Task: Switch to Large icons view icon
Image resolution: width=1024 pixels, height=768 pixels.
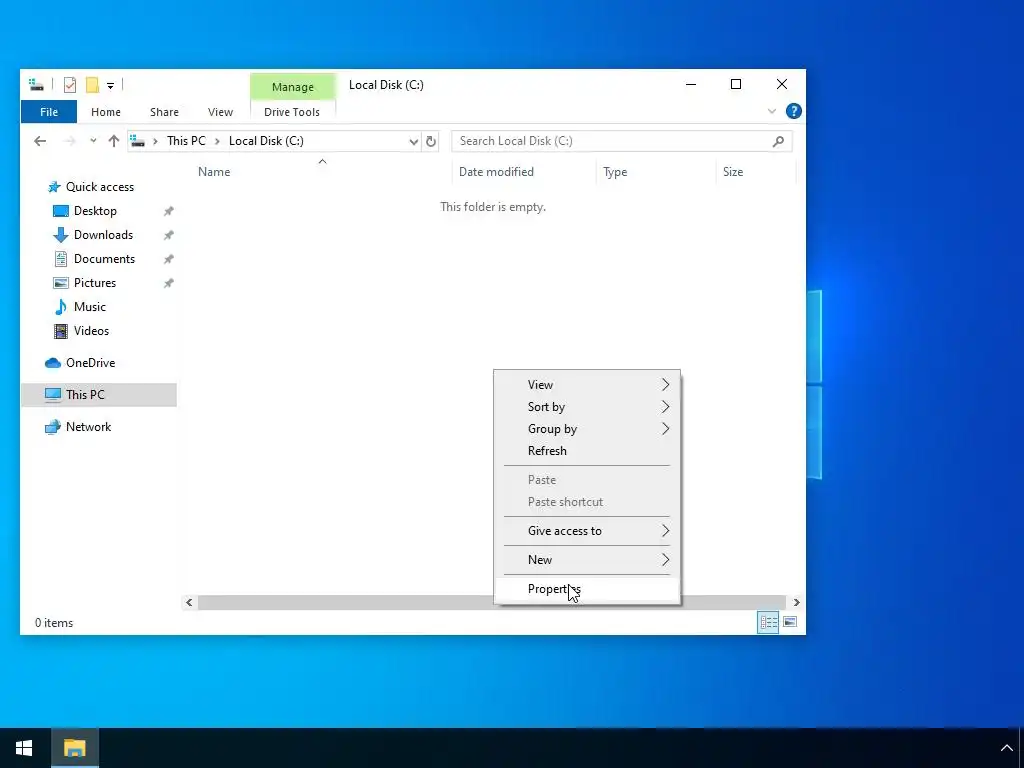Action: coord(790,622)
